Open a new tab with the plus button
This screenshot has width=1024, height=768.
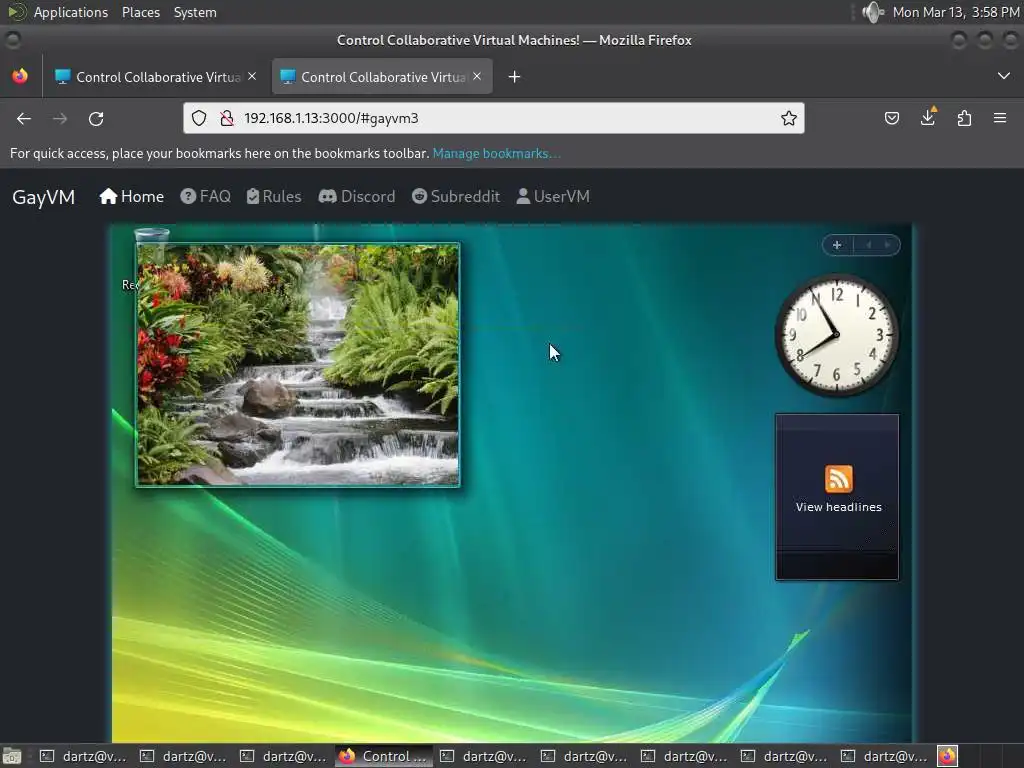[515, 77]
